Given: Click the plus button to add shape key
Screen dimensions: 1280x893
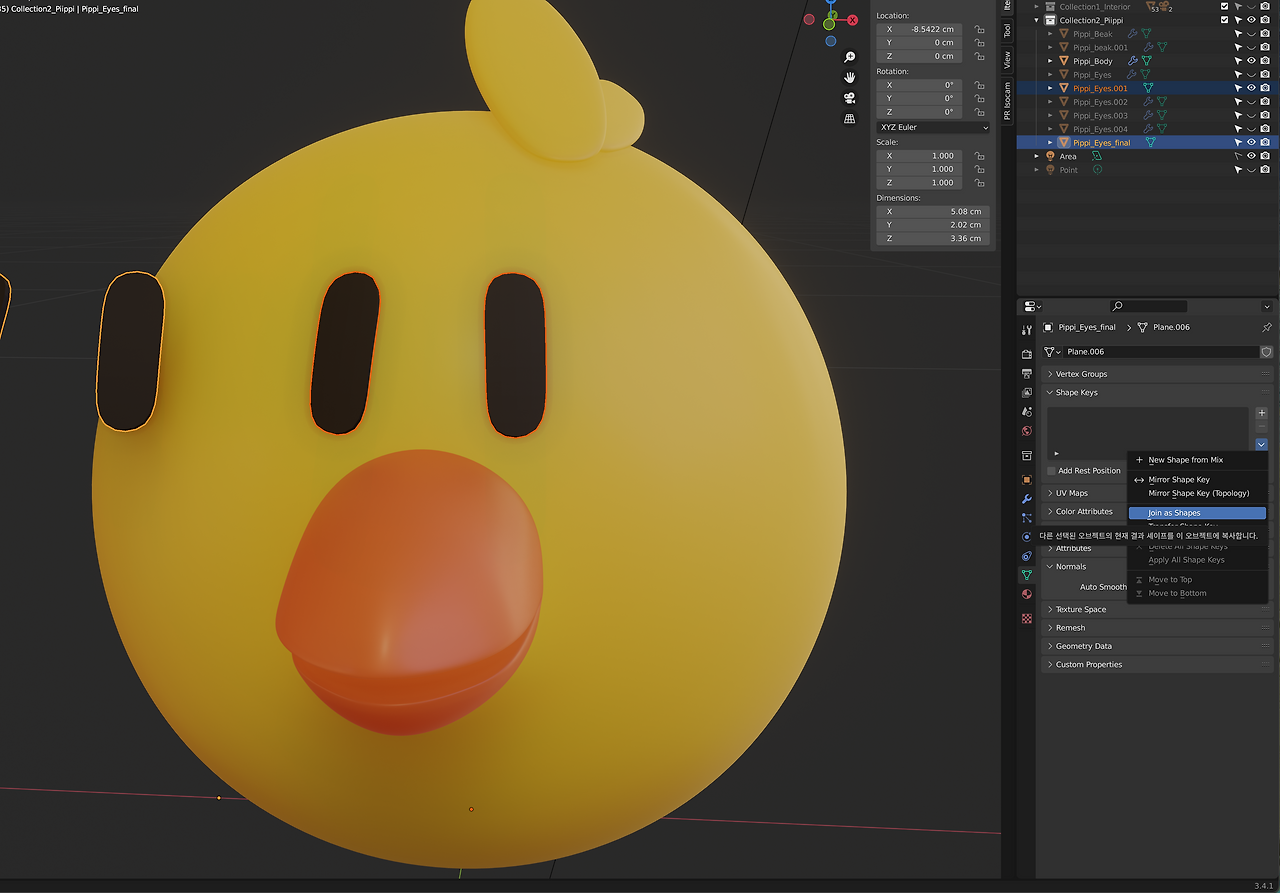Looking at the screenshot, I should 1262,413.
